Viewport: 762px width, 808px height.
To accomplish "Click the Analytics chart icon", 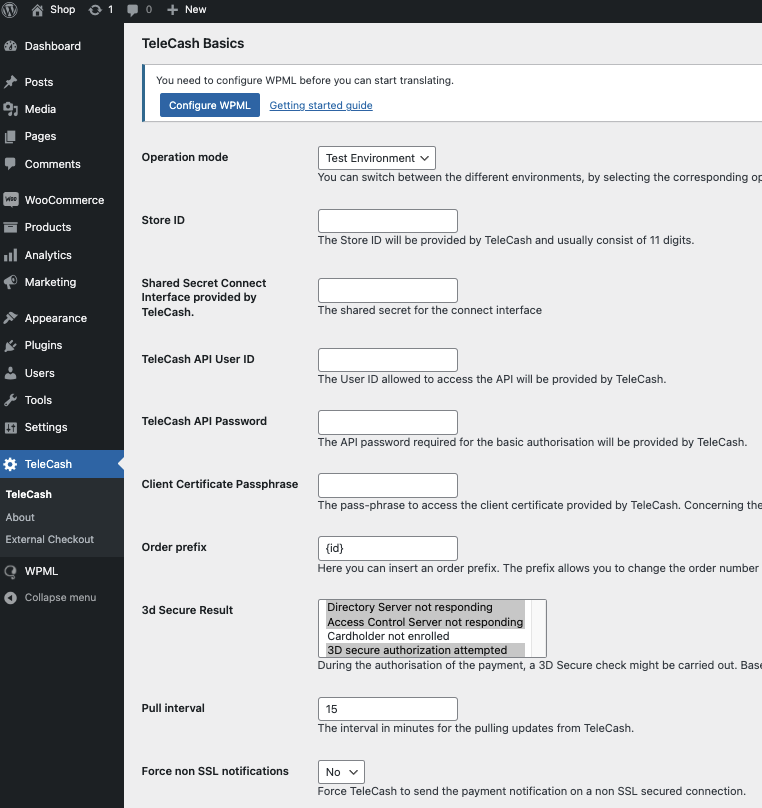I will [11, 255].
